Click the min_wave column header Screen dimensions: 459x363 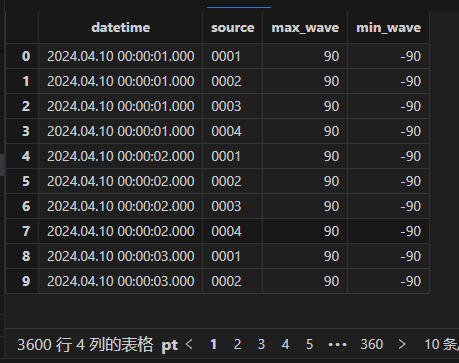tap(388, 27)
